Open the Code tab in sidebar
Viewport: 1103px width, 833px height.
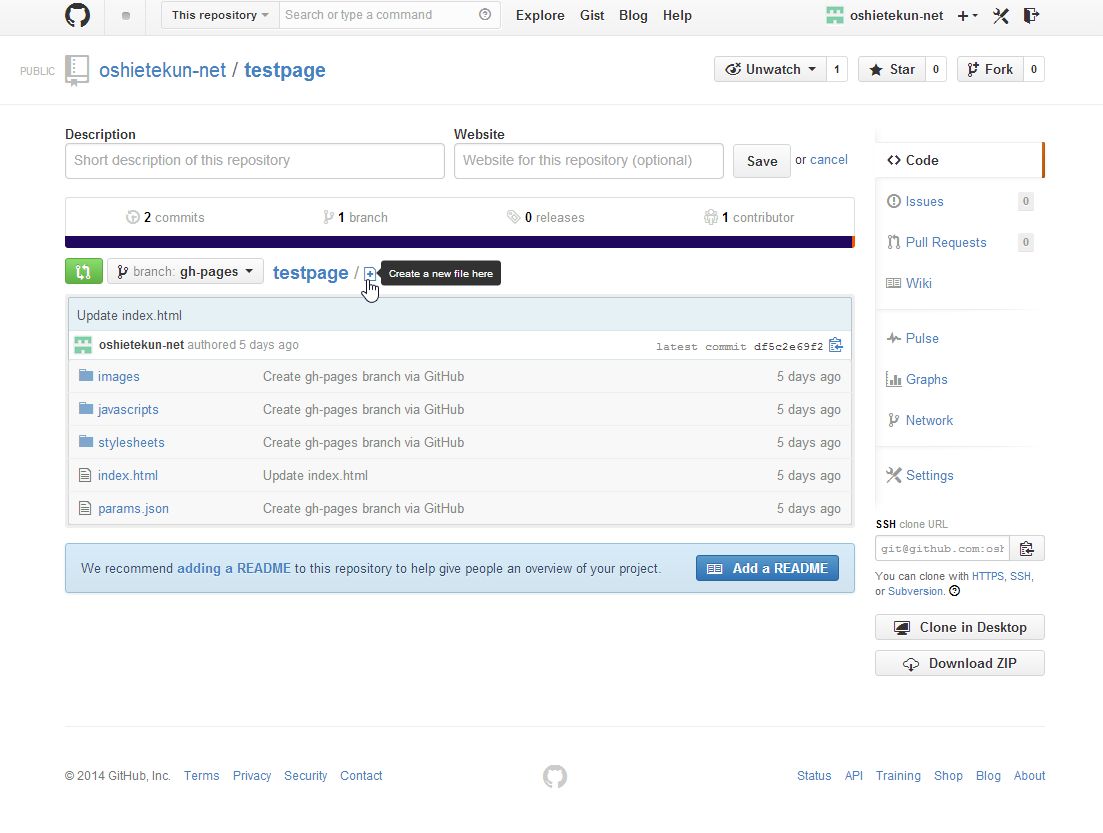tap(959, 160)
